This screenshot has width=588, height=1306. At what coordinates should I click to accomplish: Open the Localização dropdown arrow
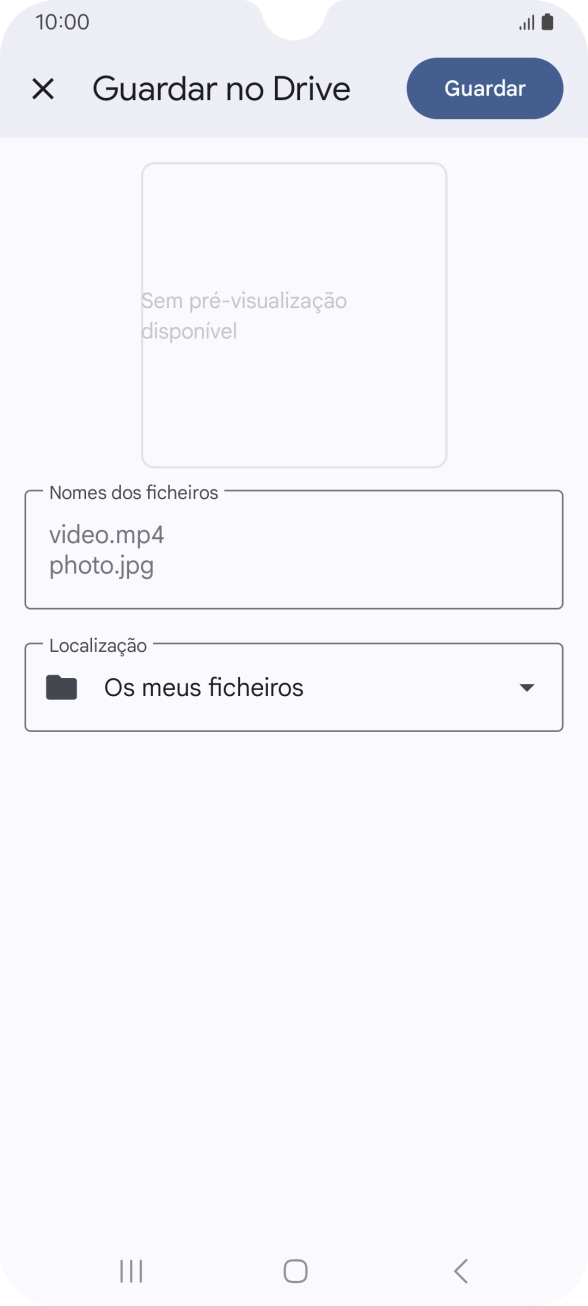pyautogui.click(x=526, y=687)
